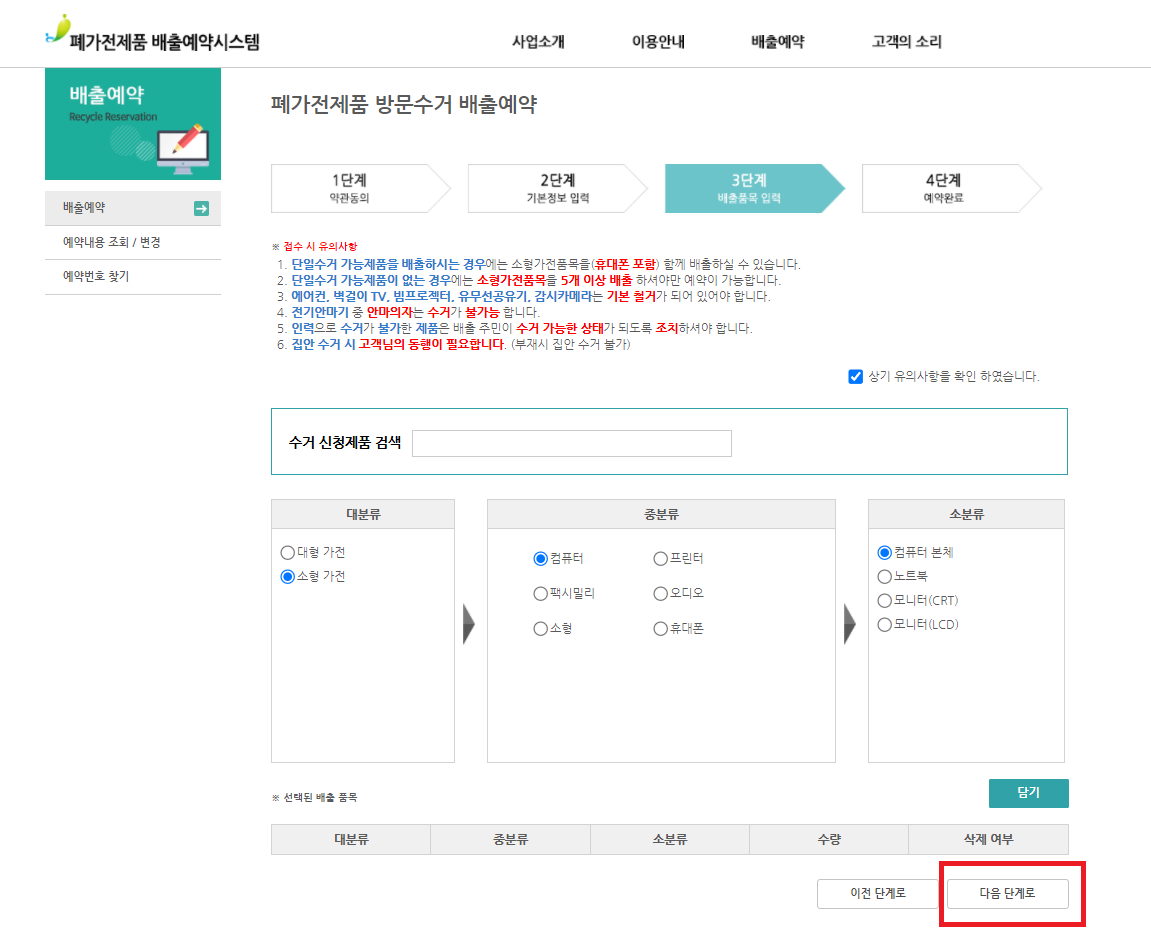Click the 삭제 여부 table column header
The height and width of the screenshot is (934, 1151).
[x=988, y=839]
